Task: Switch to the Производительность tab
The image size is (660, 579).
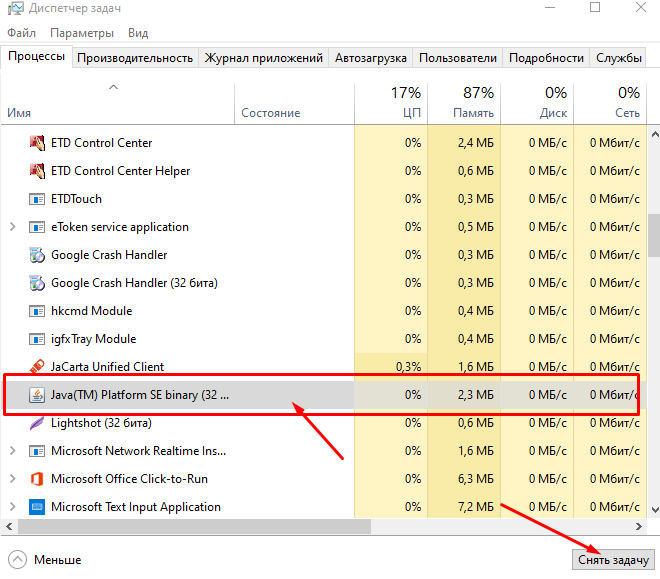Action: click(x=135, y=58)
